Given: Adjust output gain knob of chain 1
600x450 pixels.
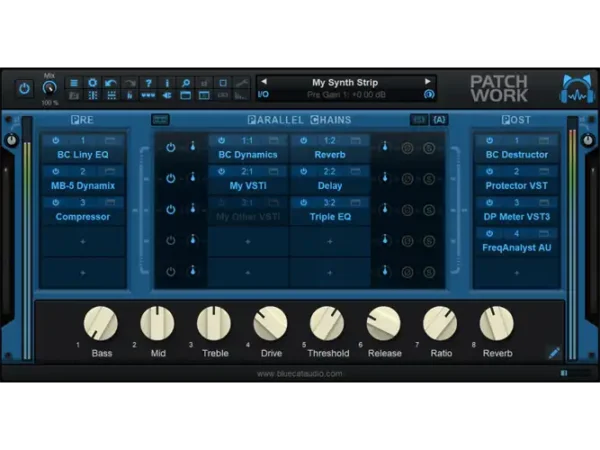Looking at the screenshot, I should point(385,146).
